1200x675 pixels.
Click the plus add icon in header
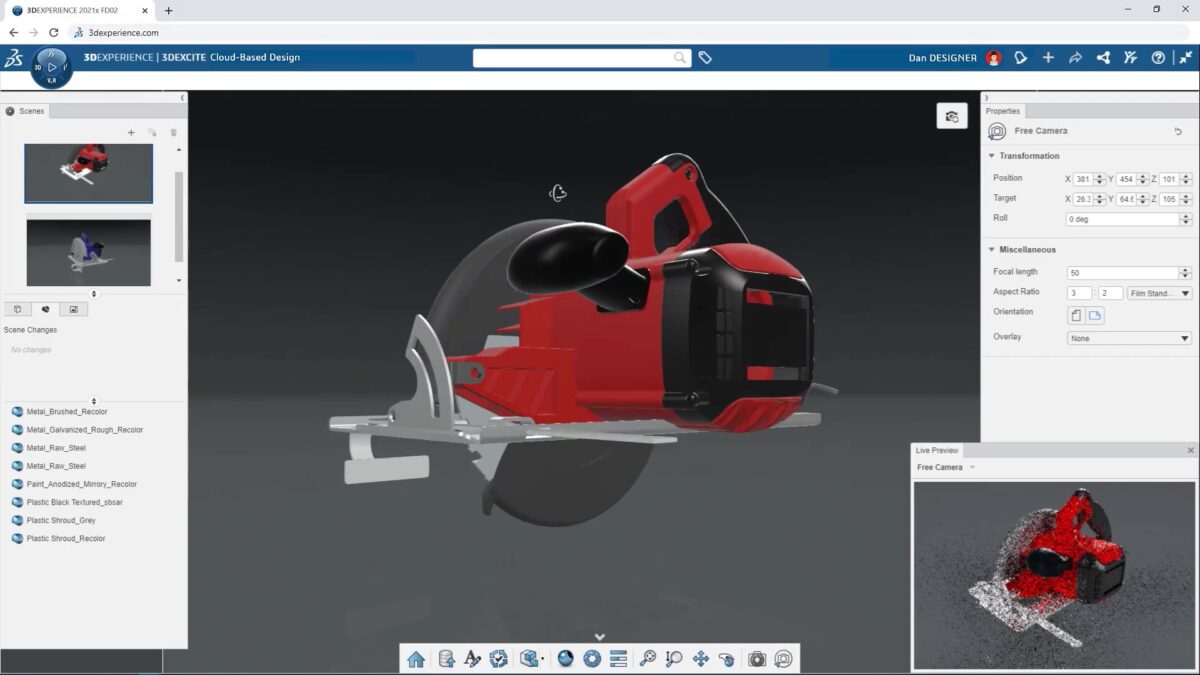click(x=1048, y=58)
